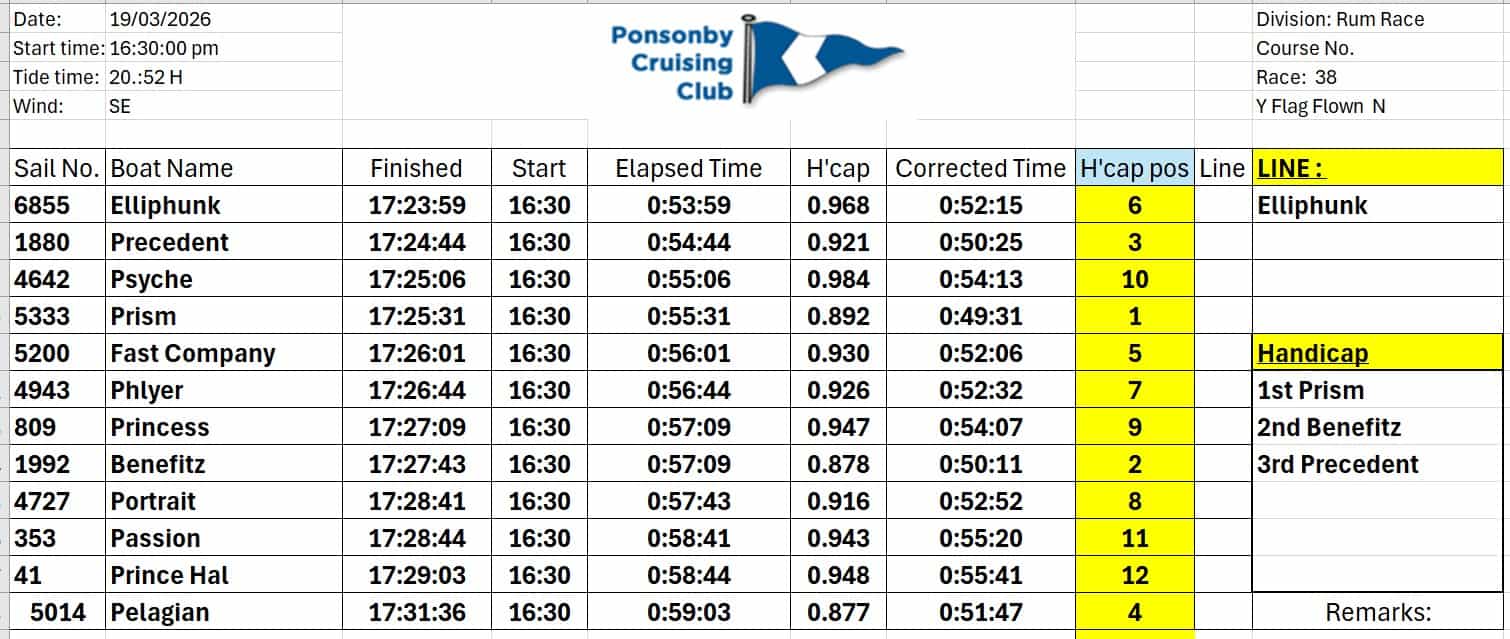Click Pelagian's sail number 5014
Screen dimensions: 1510x639
coord(57,612)
